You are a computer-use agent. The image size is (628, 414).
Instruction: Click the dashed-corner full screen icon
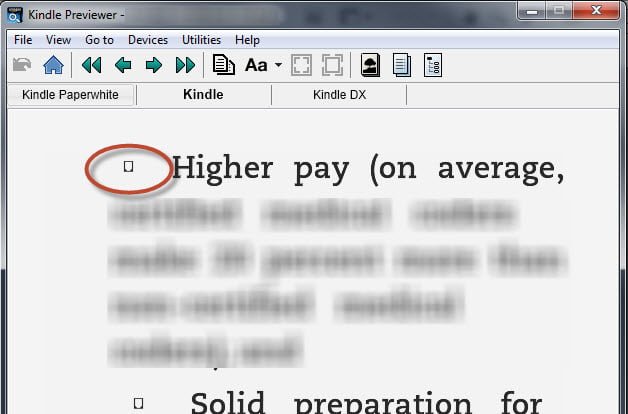pyautogui.click(x=301, y=65)
